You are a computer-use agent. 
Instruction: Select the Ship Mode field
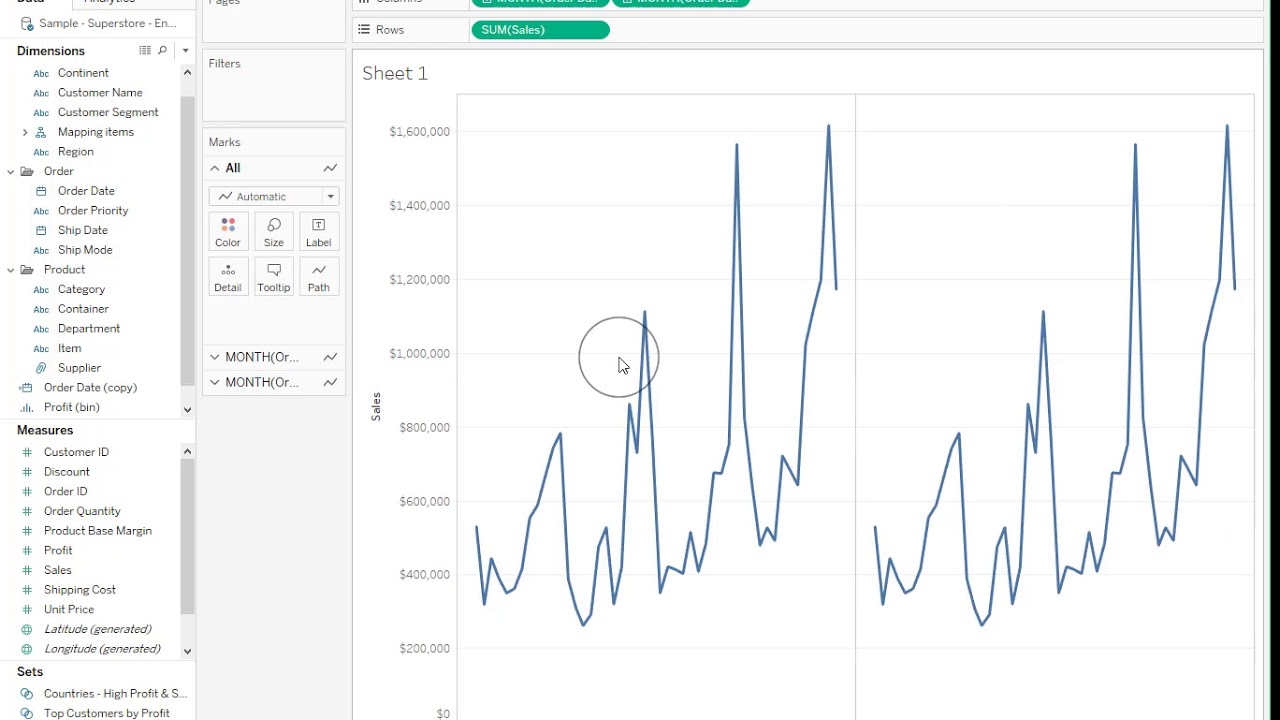85,250
